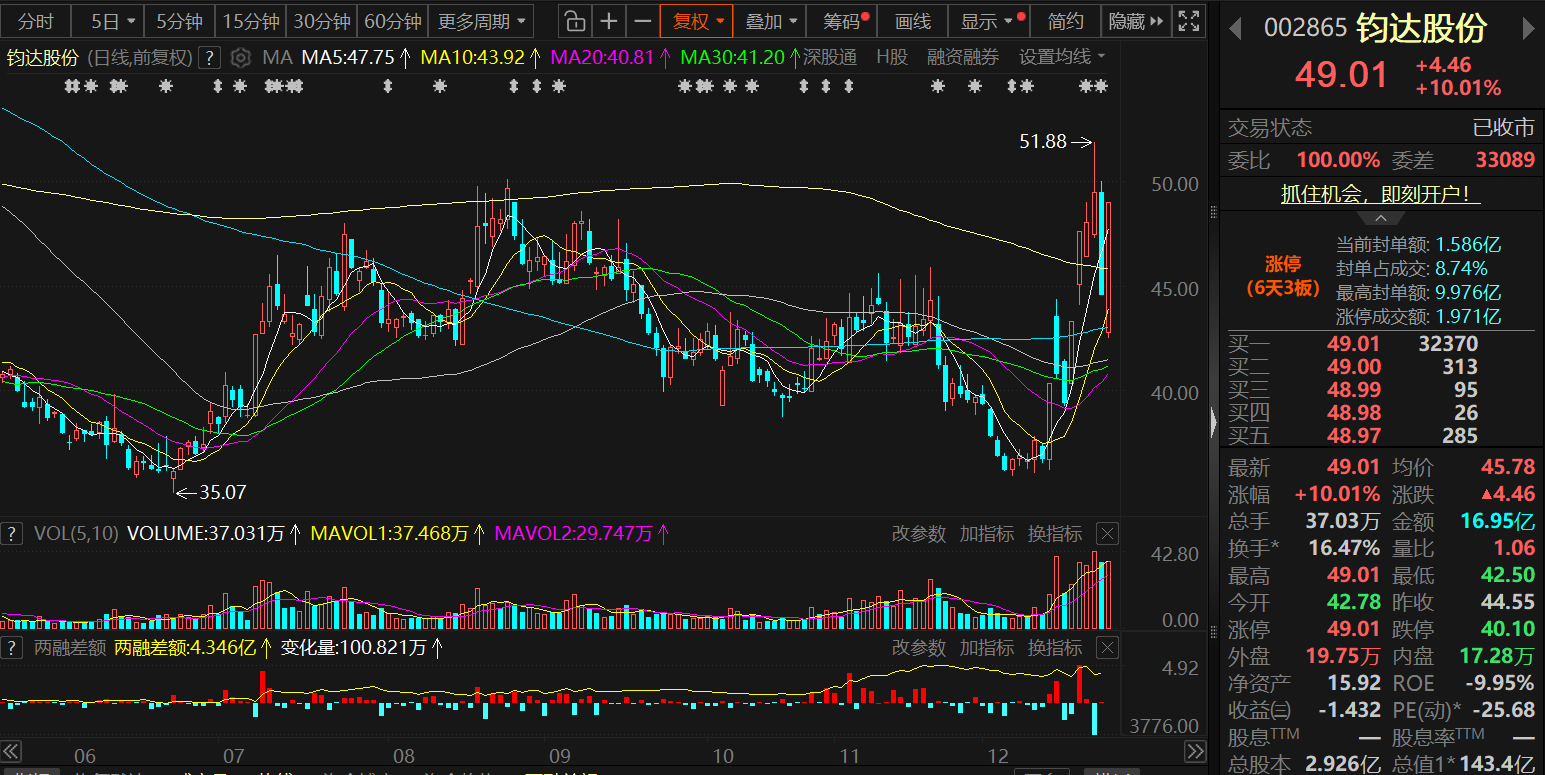Select the 60分钟 period tab

(x=393, y=21)
